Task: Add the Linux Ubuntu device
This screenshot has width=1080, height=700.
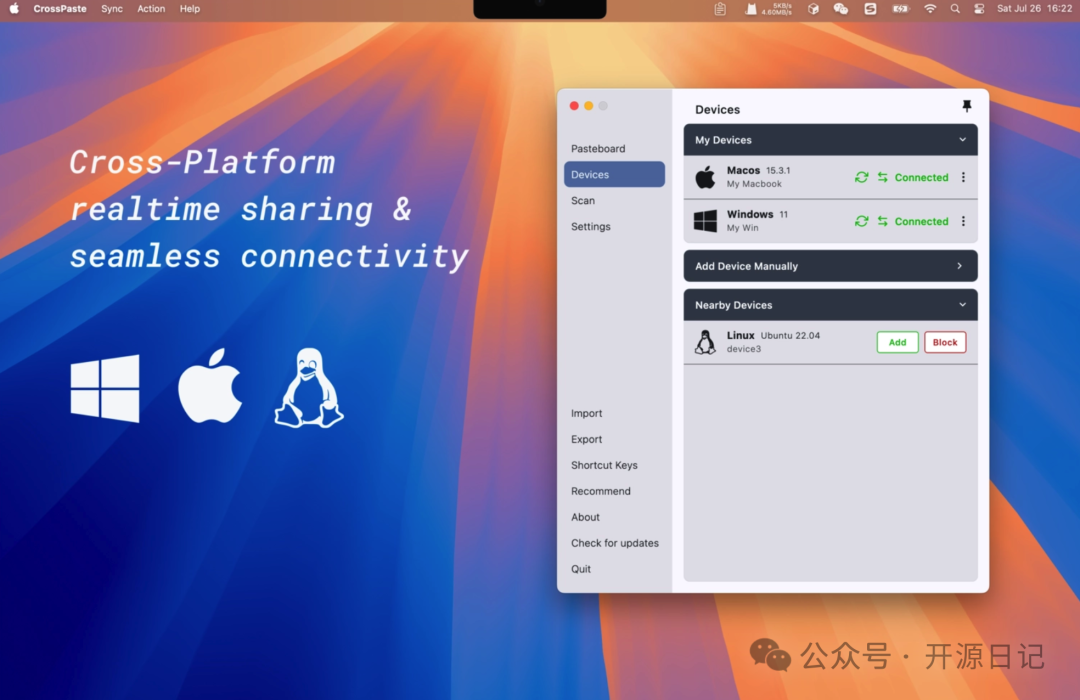Action: point(897,342)
